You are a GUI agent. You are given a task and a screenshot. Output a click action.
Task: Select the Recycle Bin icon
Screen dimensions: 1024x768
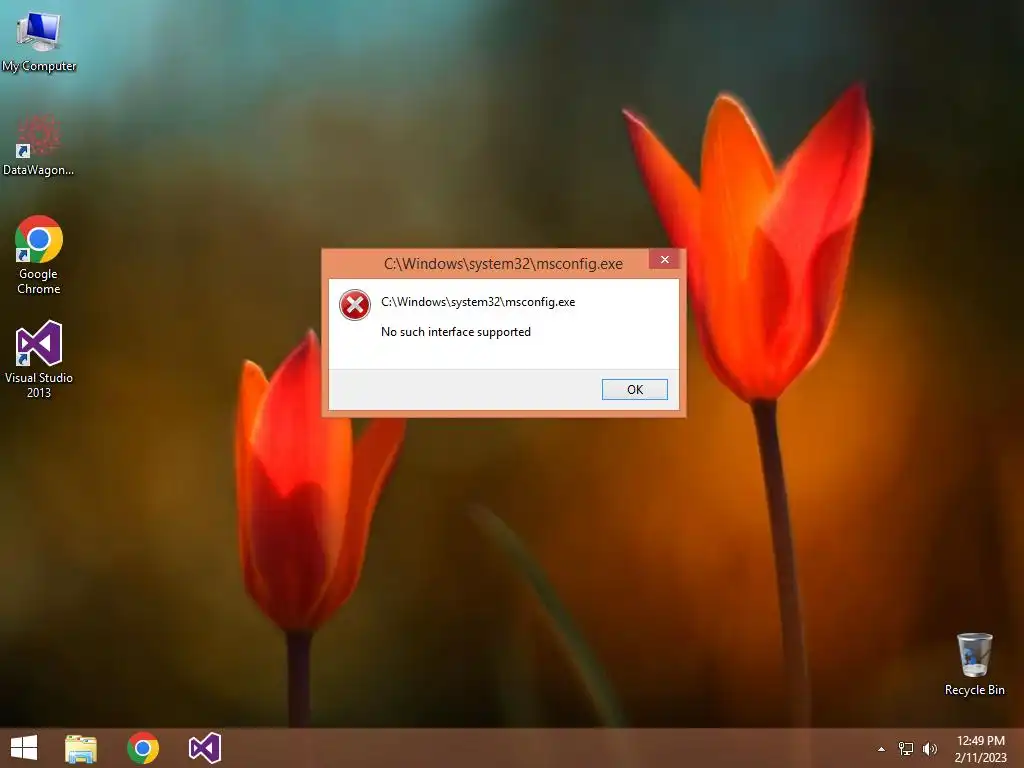coord(974,664)
